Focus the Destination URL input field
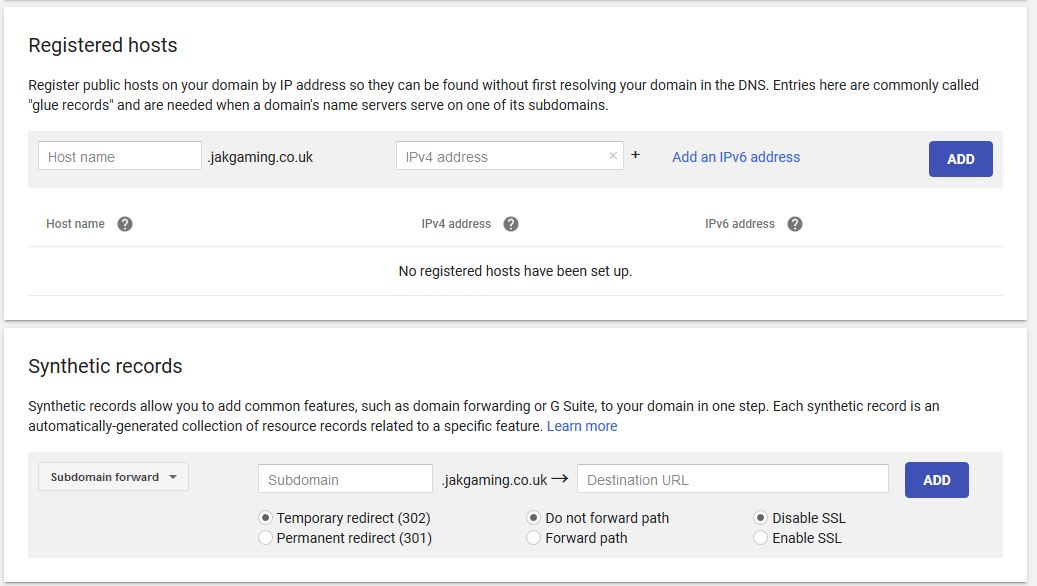The image size is (1037, 586). 733,479
